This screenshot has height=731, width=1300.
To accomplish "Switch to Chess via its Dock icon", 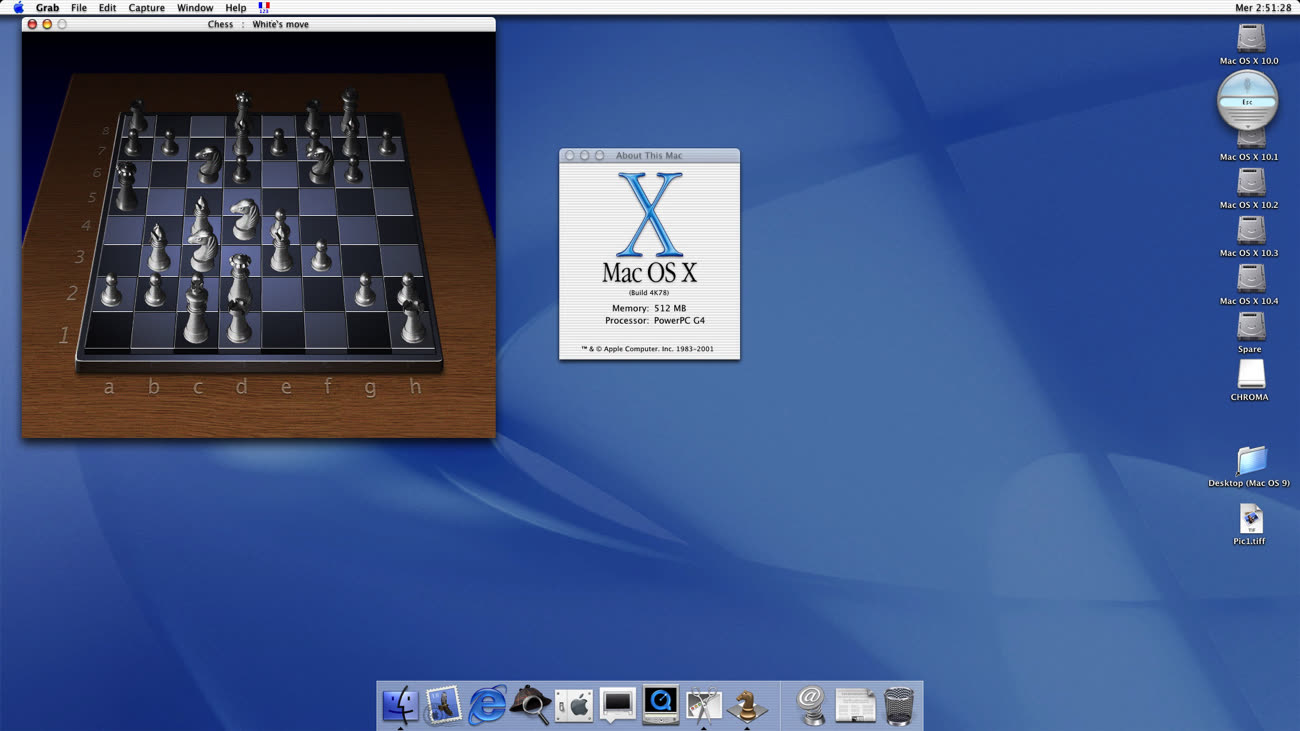I will [x=747, y=705].
